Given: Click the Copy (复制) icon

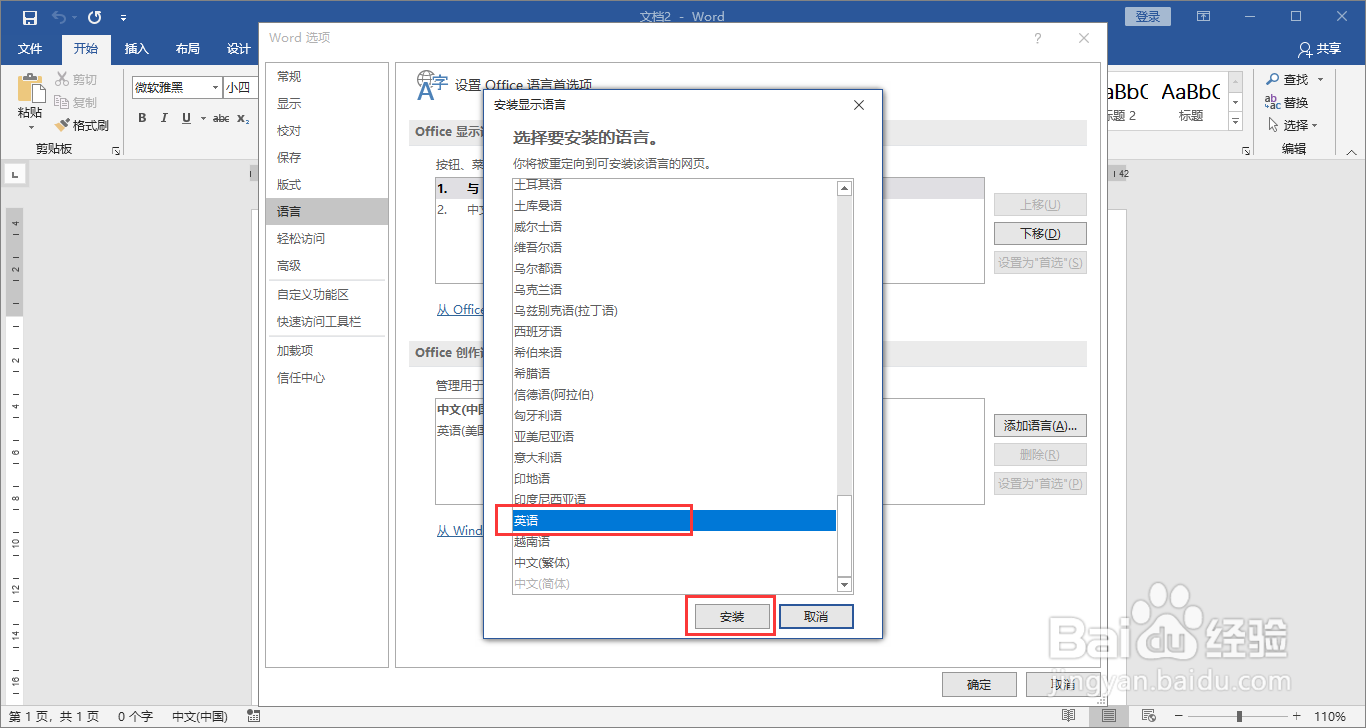Looking at the screenshot, I should coord(62,102).
